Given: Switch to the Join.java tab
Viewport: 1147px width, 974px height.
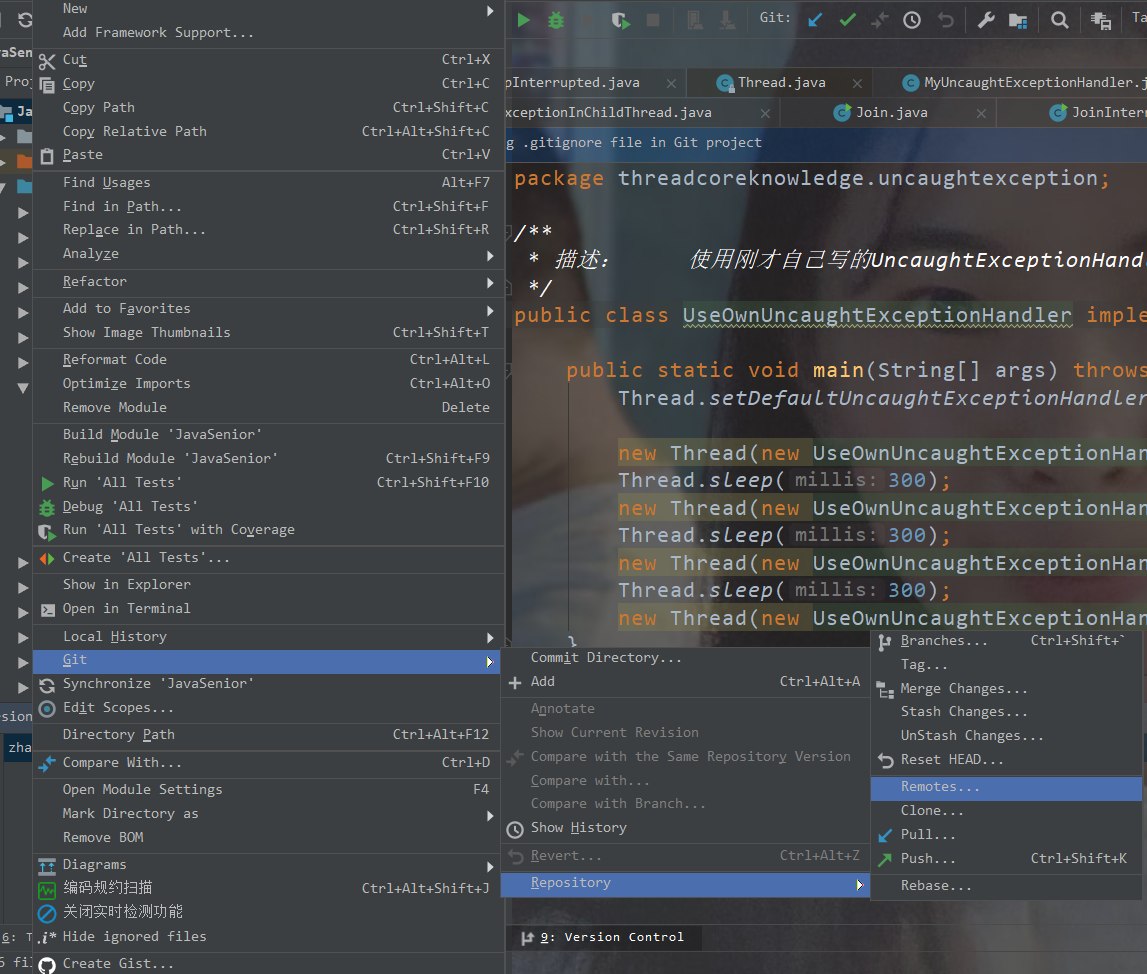Looking at the screenshot, I should click(x=891, y=113).
